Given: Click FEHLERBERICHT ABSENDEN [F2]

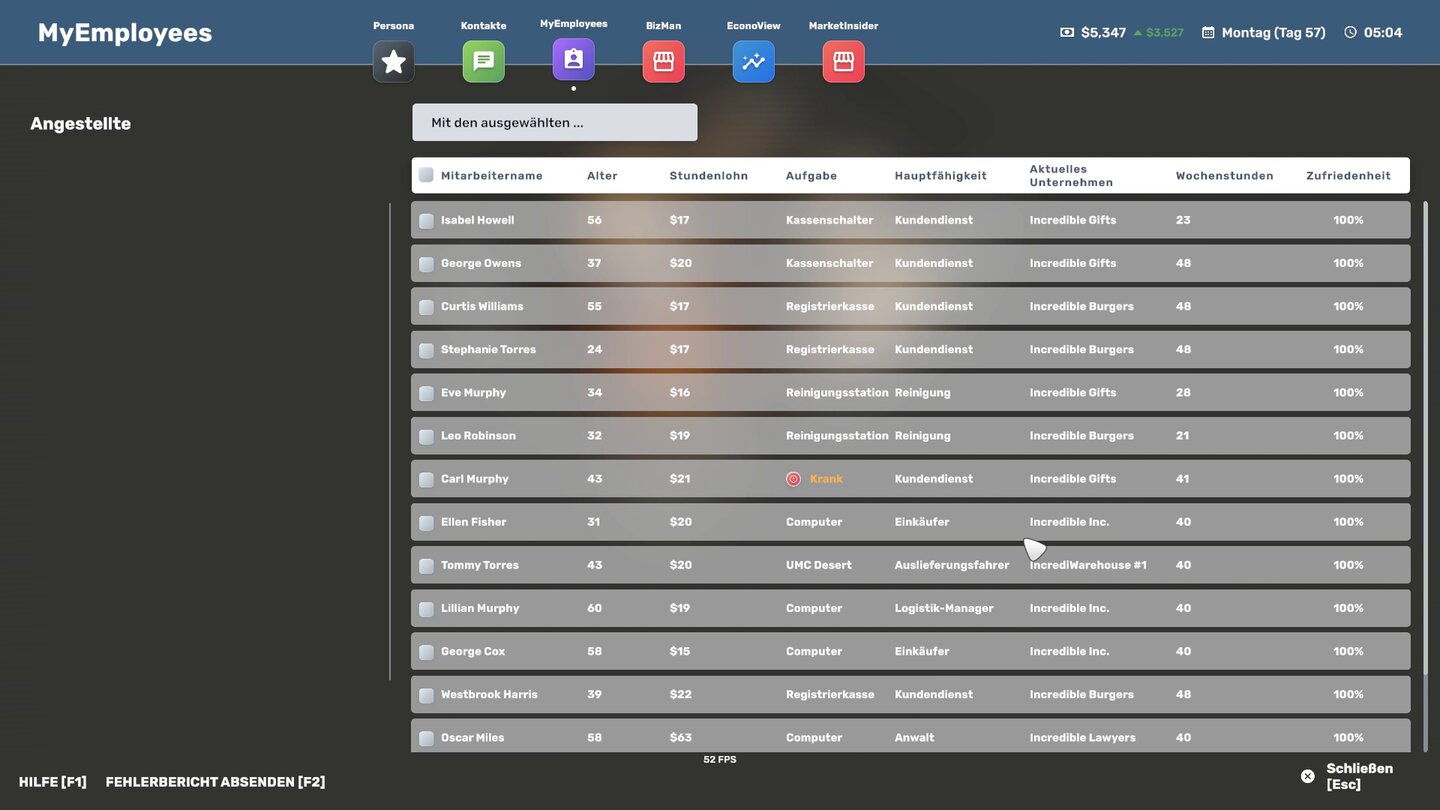Looking at the screenshot, I should 215,782.
